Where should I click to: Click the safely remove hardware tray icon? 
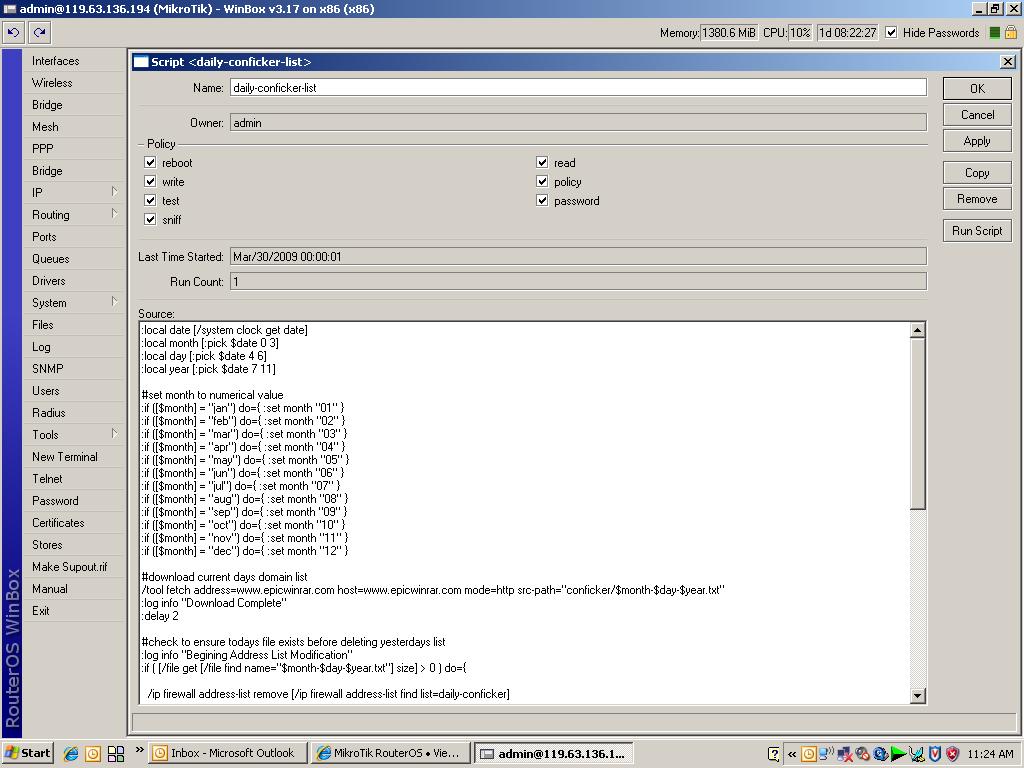pos(917,754)
